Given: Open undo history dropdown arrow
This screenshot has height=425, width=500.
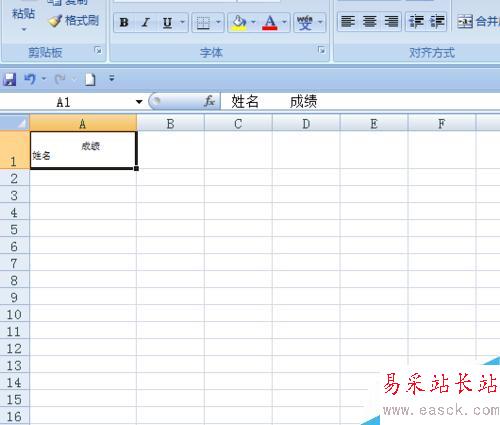Looking at the screenshot, I should (x=44, y=79).
